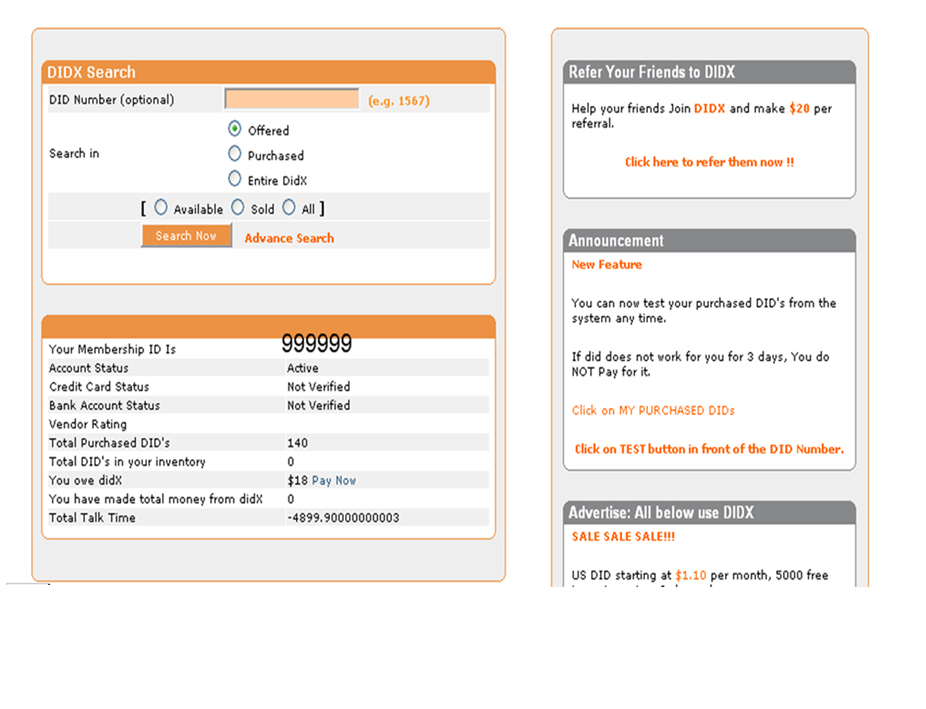Open the Advance Search link

click(289, 238)
